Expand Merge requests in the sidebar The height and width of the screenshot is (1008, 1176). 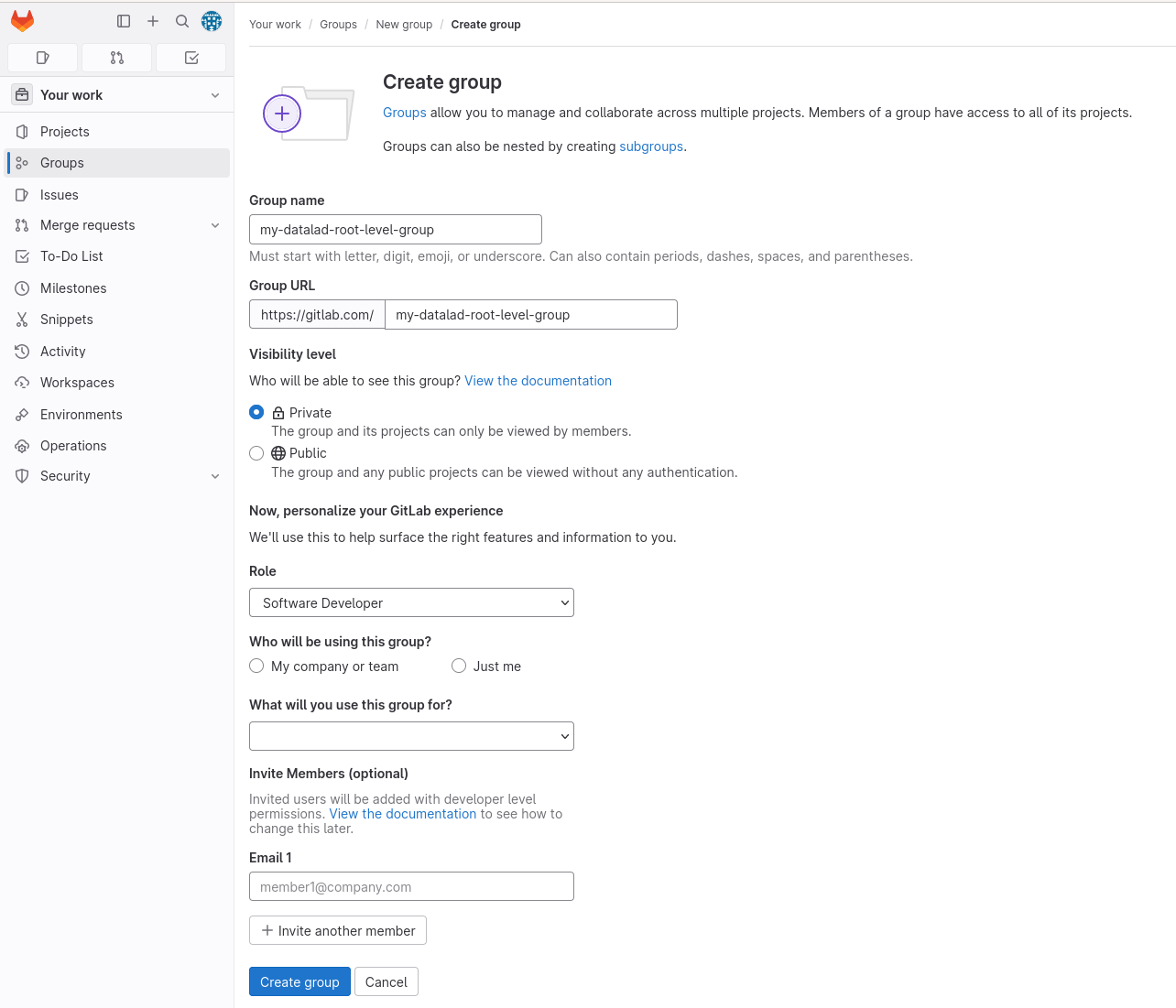215,225
